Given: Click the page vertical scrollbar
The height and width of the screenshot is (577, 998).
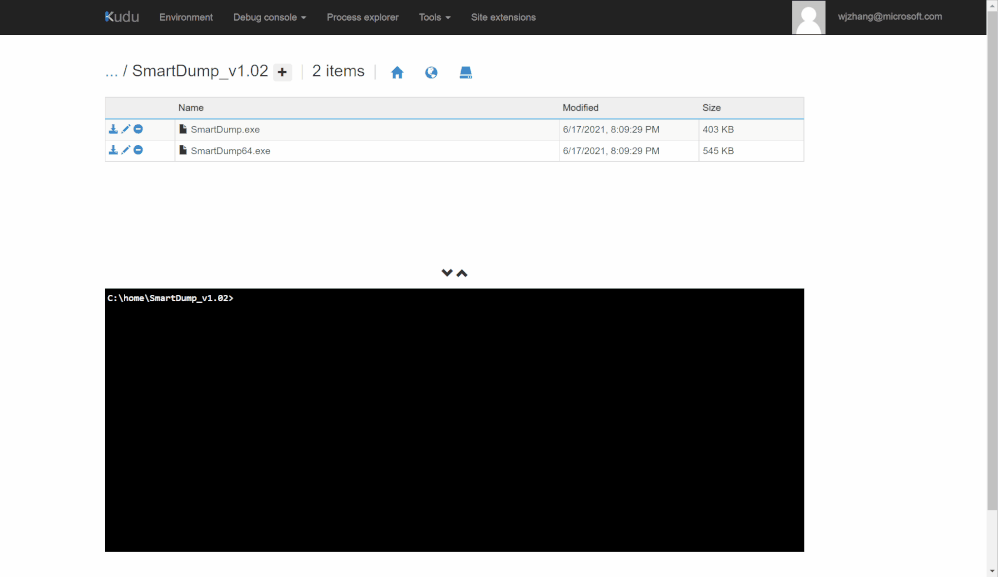Looking at the screenshot, I should [x=992, y=260].
